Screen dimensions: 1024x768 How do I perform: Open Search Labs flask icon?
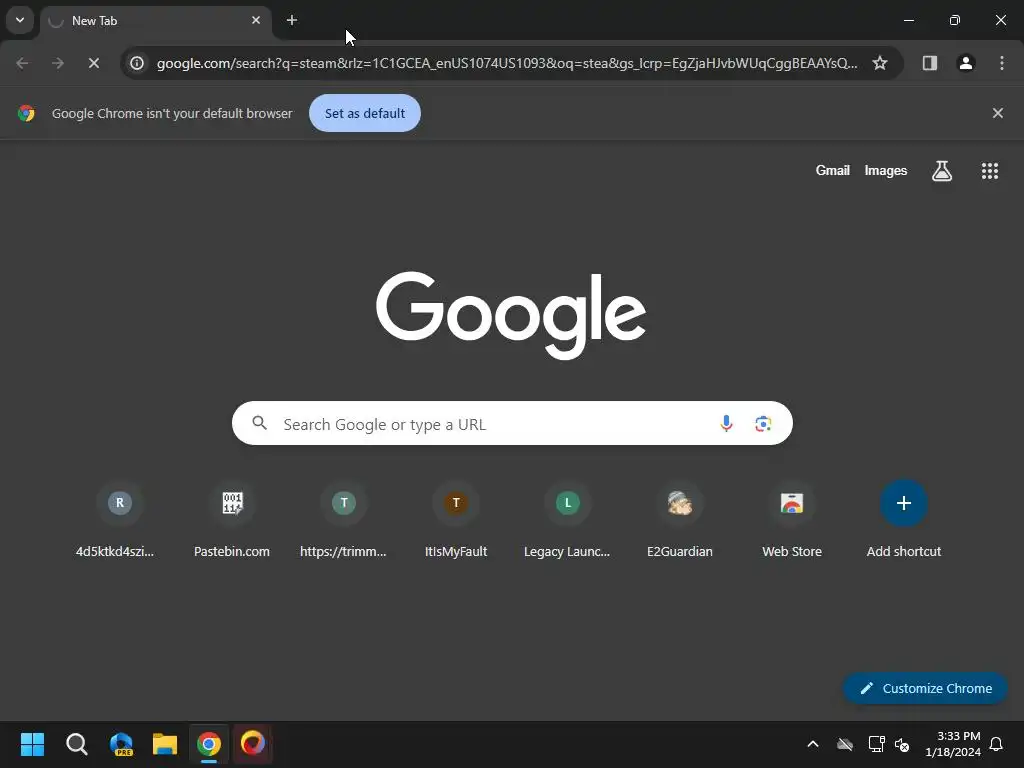pos(942,170)
